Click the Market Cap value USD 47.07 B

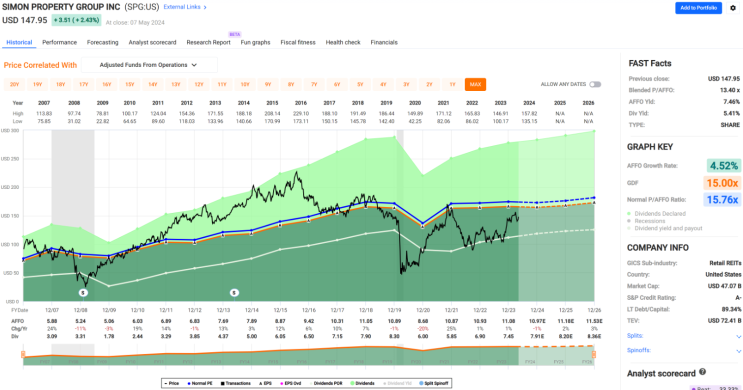click(725, 286)
